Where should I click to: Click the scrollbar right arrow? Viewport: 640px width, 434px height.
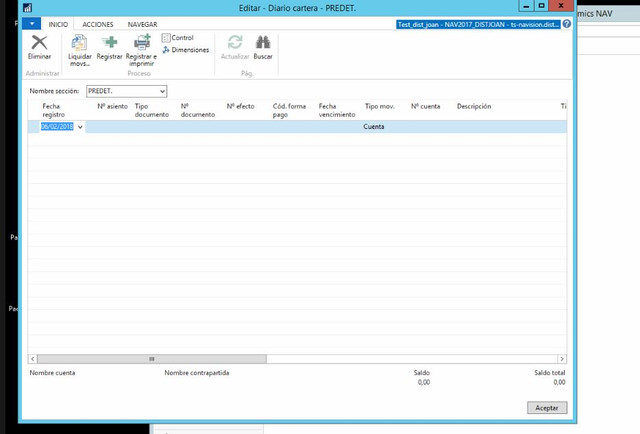tap(562, 359)
